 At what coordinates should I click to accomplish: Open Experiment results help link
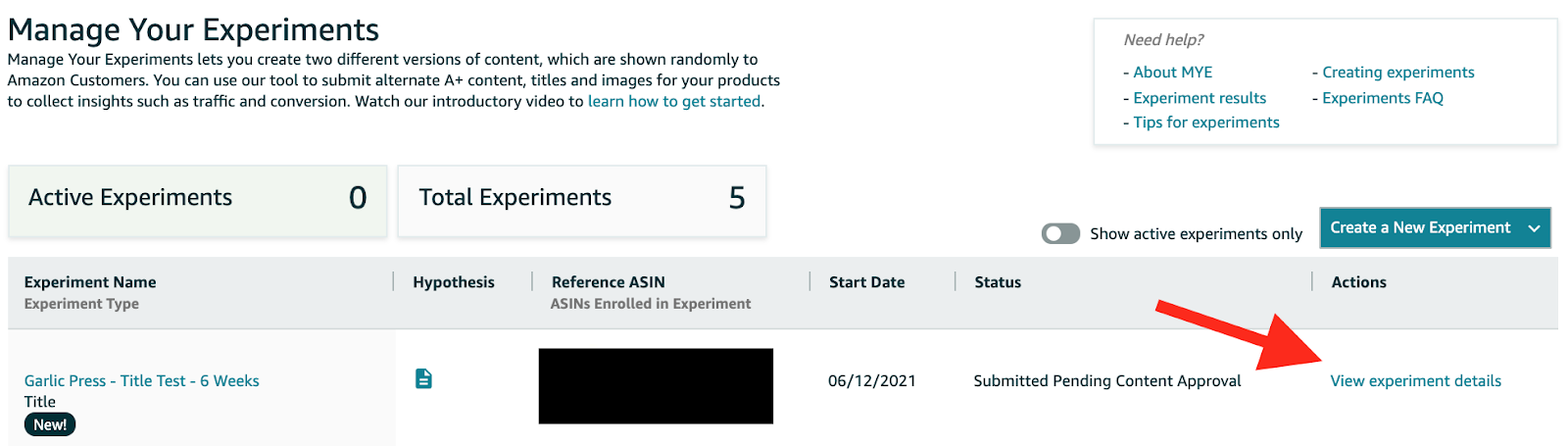[x=1200, y=98]
